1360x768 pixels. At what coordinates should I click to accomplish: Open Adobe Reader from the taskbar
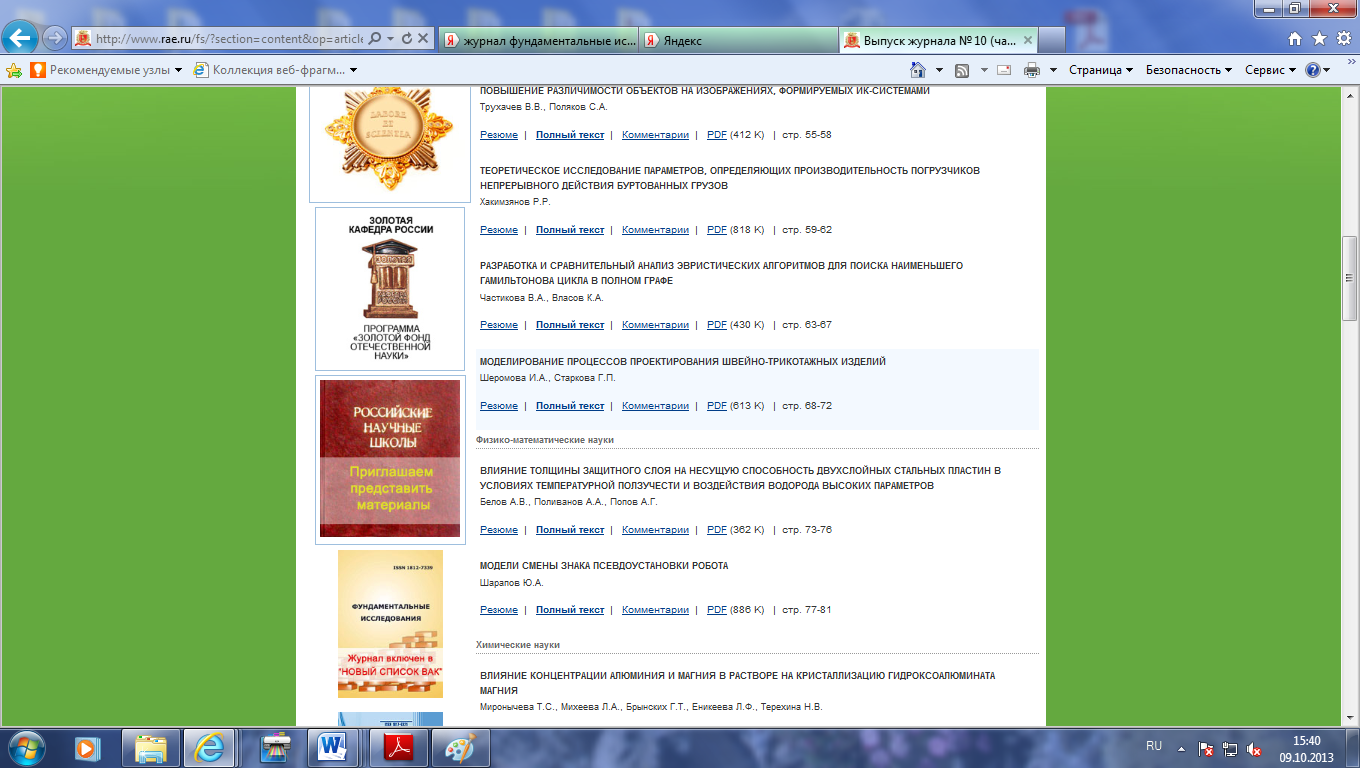pyautogui.click(x=398, y=747)
